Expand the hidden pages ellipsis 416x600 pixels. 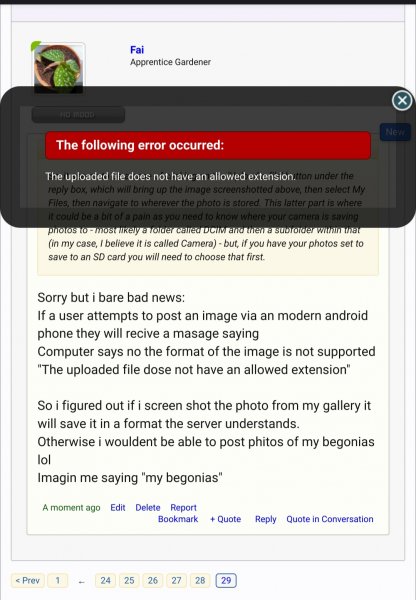(81, 582)
